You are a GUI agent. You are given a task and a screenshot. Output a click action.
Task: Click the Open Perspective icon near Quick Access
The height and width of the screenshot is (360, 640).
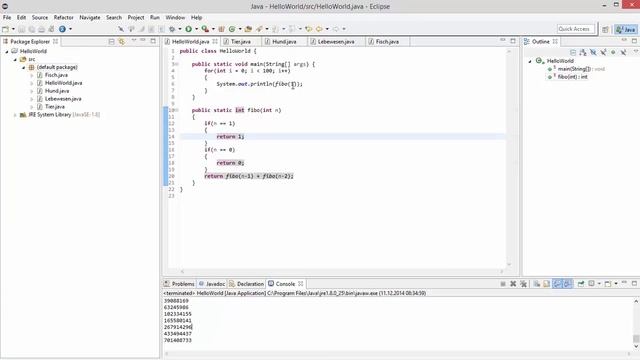click(x=605, y=29)
